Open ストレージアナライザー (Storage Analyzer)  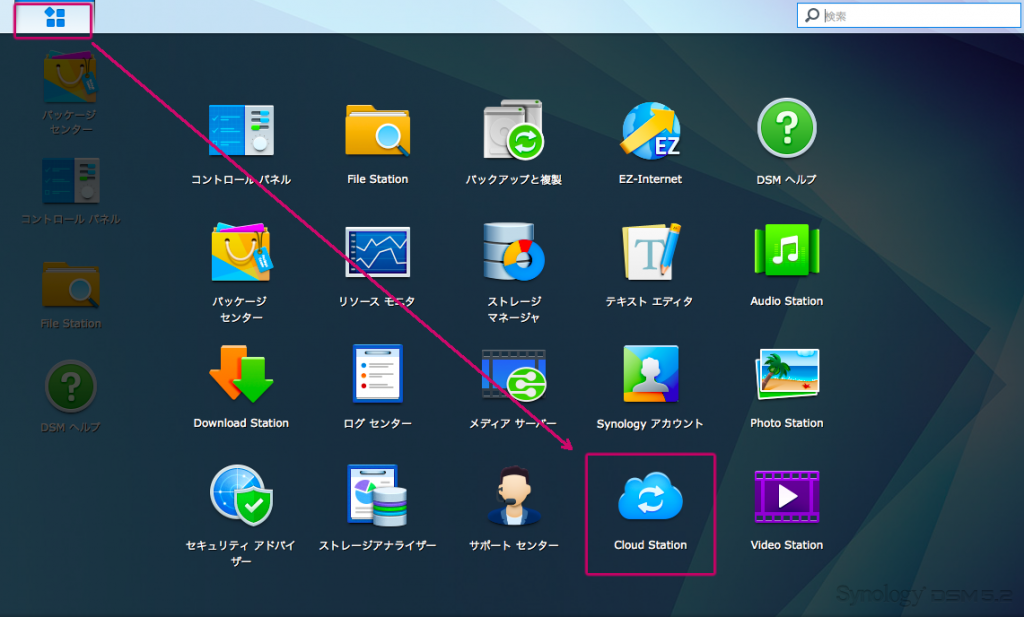pos(377,497)
